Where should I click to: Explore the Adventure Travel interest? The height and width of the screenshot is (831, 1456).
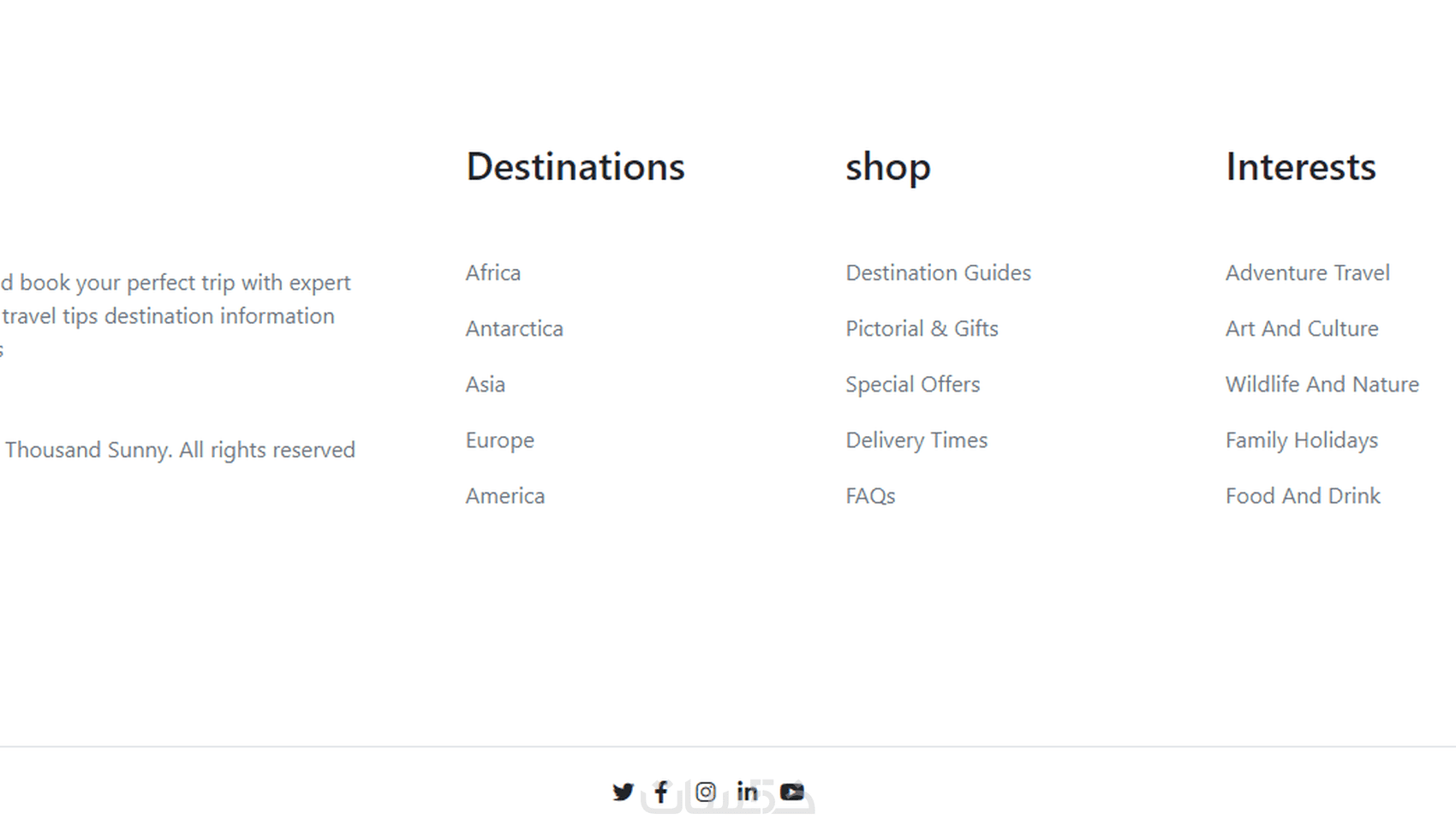[x=1307, y=272]
